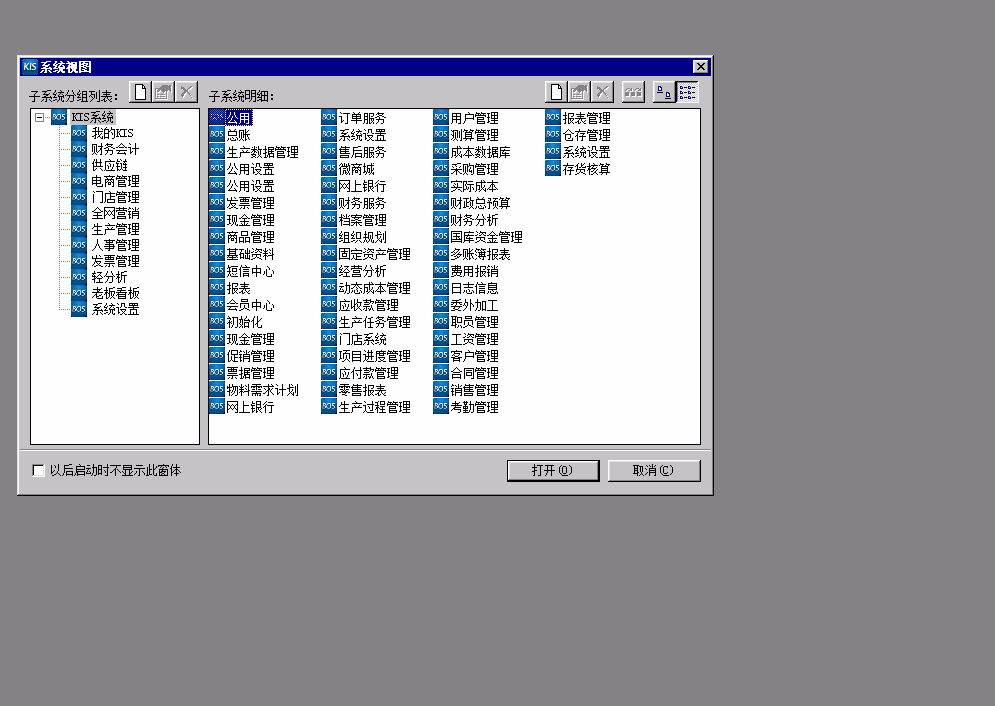Select 电商管理 in group tree
Screen dimensions: 995x706
pos(115,181)
